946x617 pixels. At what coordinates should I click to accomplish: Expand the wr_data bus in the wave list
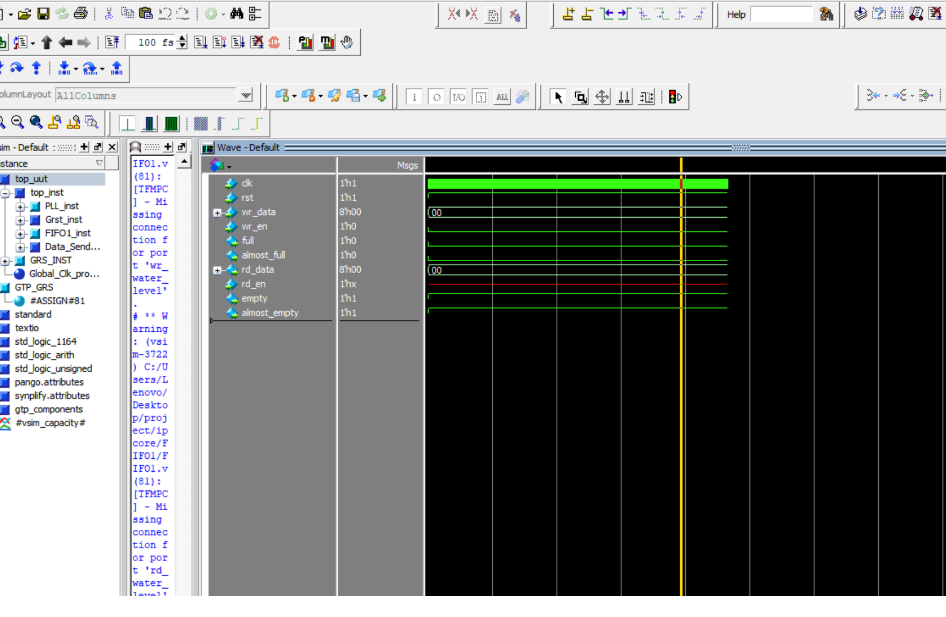click(x=217, y=212)
